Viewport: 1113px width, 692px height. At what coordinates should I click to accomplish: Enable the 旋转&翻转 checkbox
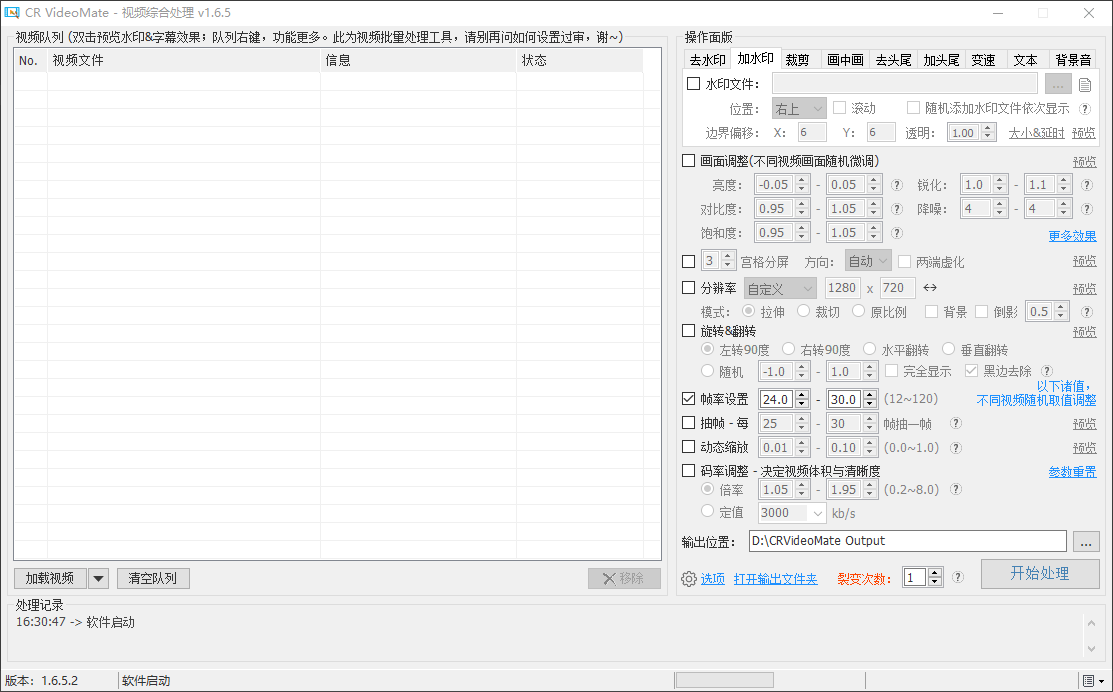(688, 330)
